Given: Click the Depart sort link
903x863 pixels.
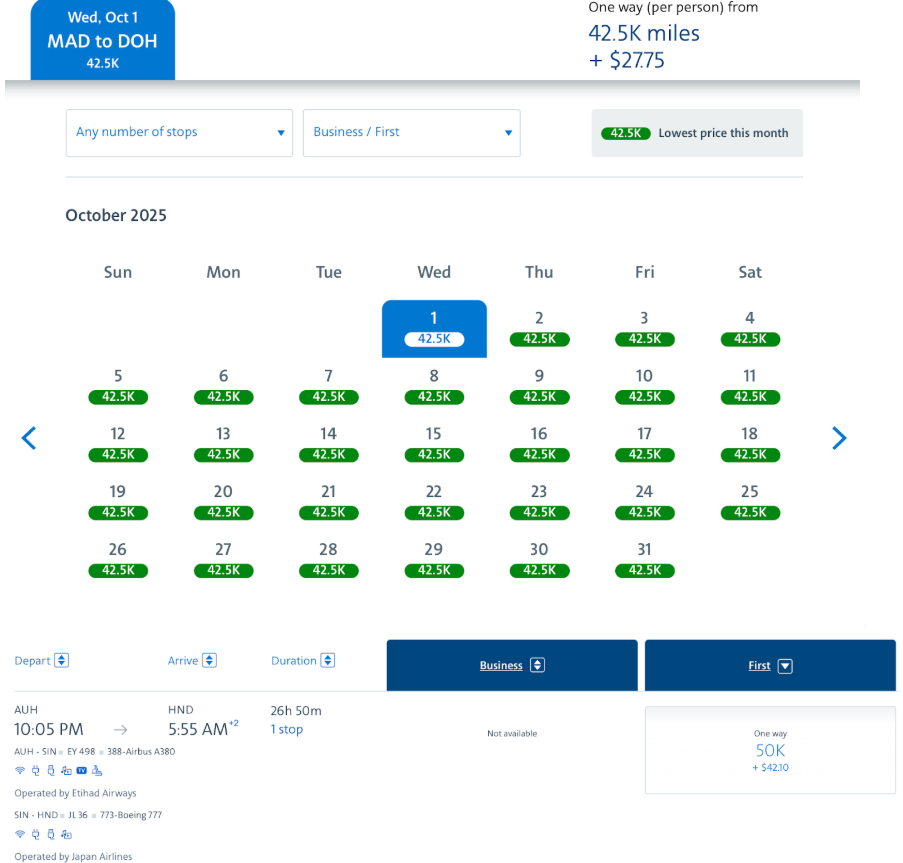Looking at the screenshot, I should click(x=32, y=660).
